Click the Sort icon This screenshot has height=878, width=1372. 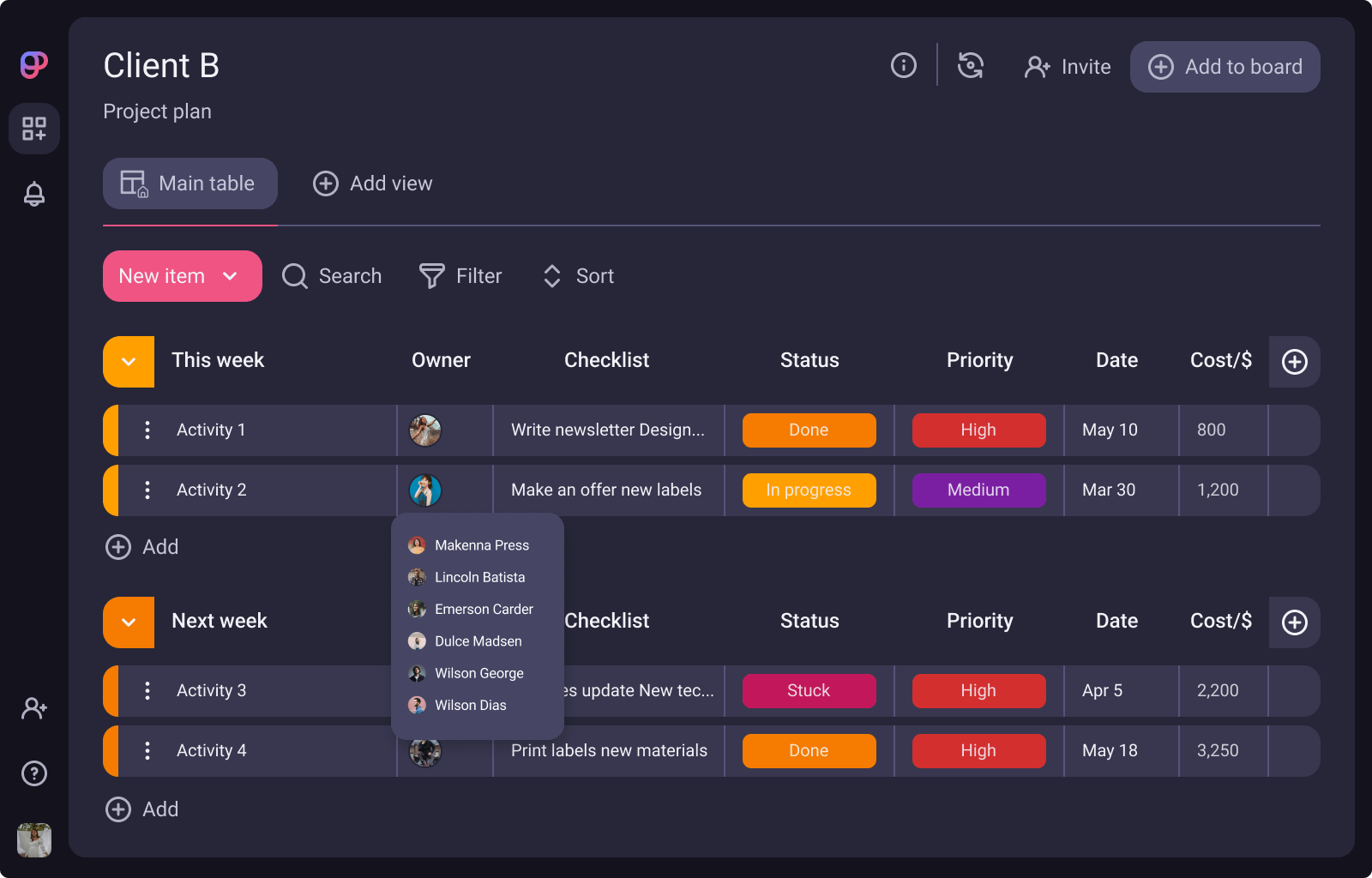coord(552,276)
